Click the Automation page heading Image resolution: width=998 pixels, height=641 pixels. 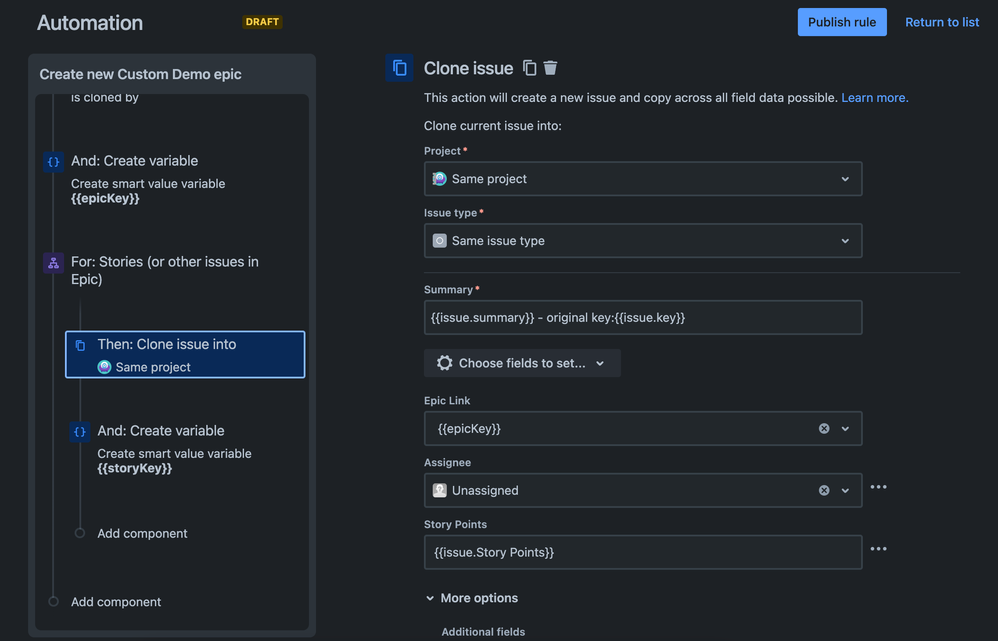(x=90, y=23)
